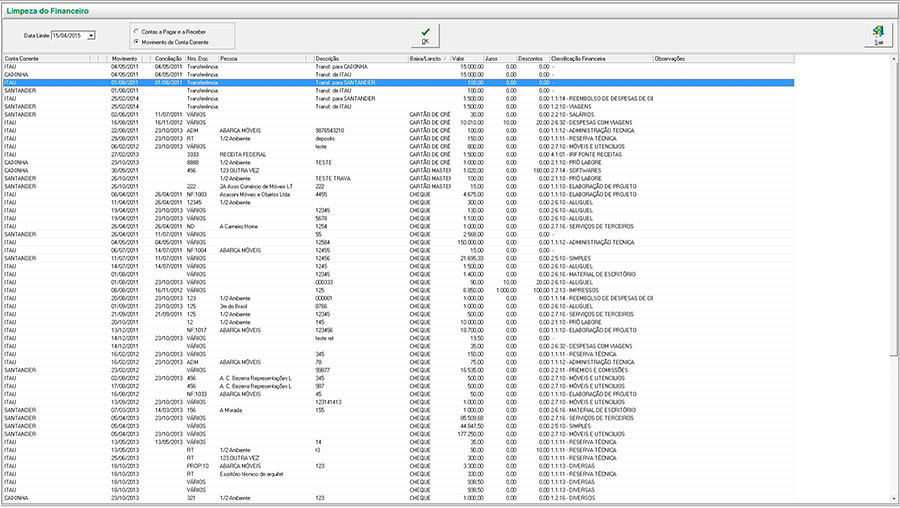Click person cell 'A Carneiro Home'
Image resolution: width=900 pixels, height=508 pixels.
239,227
